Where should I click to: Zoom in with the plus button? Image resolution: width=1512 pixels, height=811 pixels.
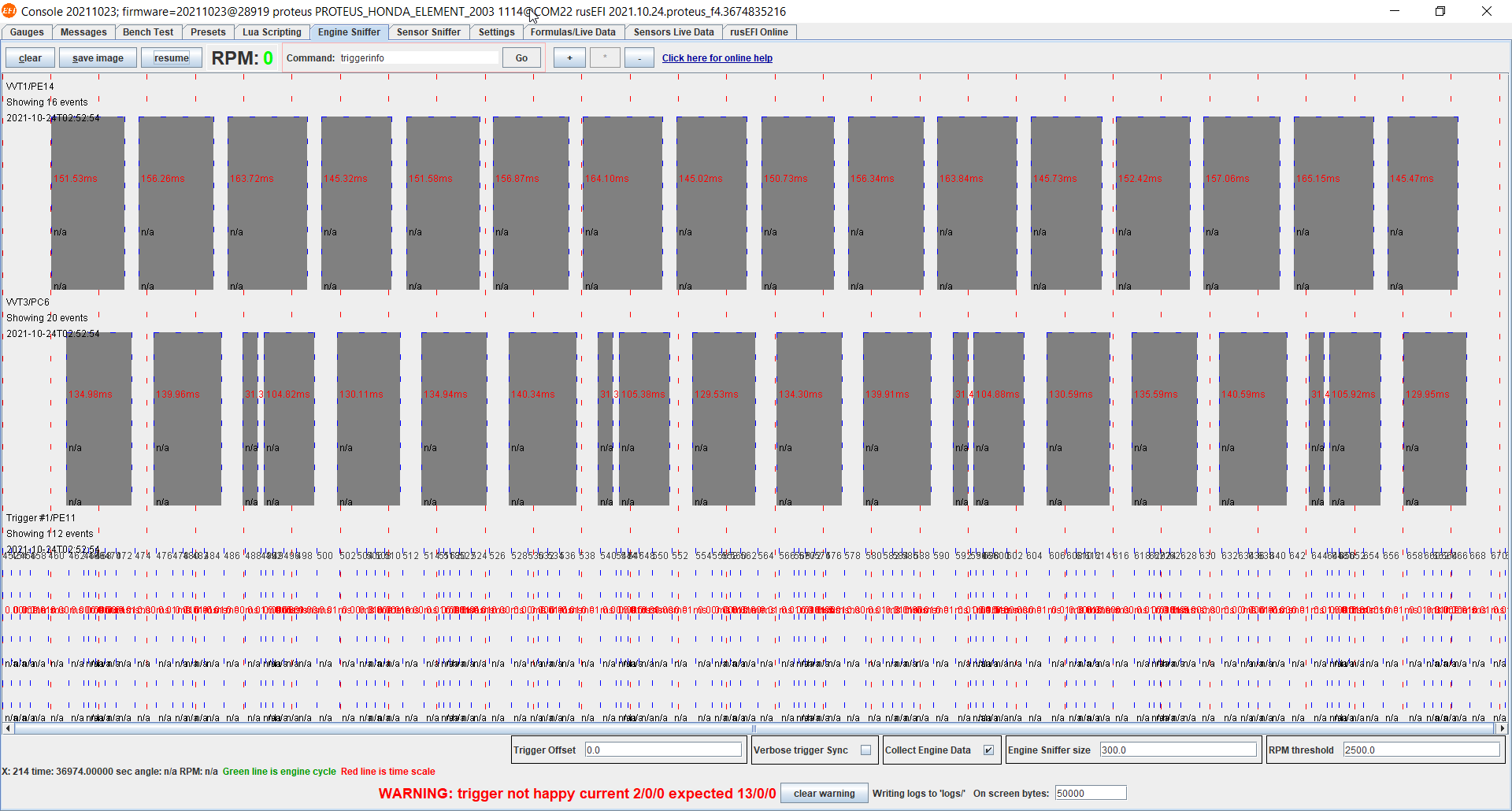(569, 58)
